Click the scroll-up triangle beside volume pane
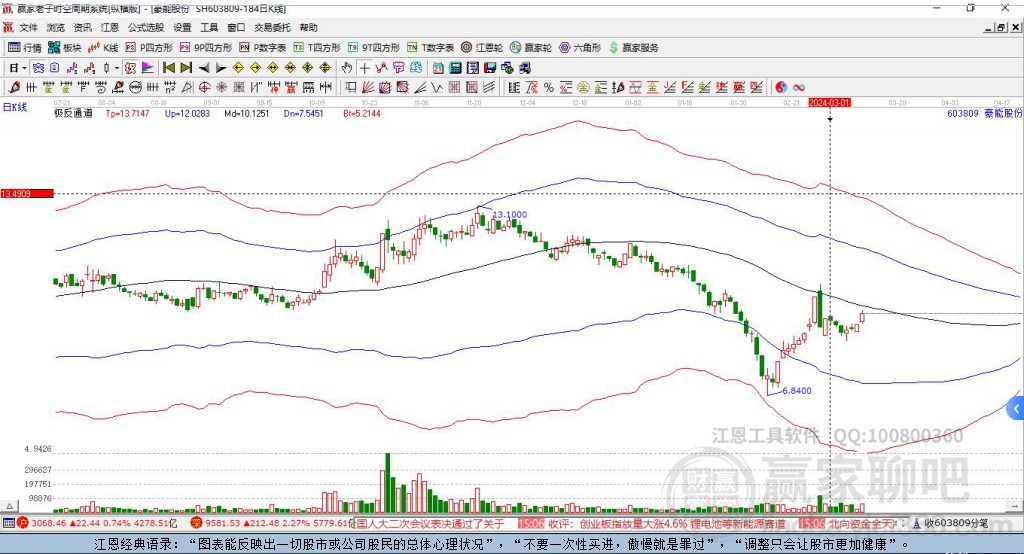 9,506
